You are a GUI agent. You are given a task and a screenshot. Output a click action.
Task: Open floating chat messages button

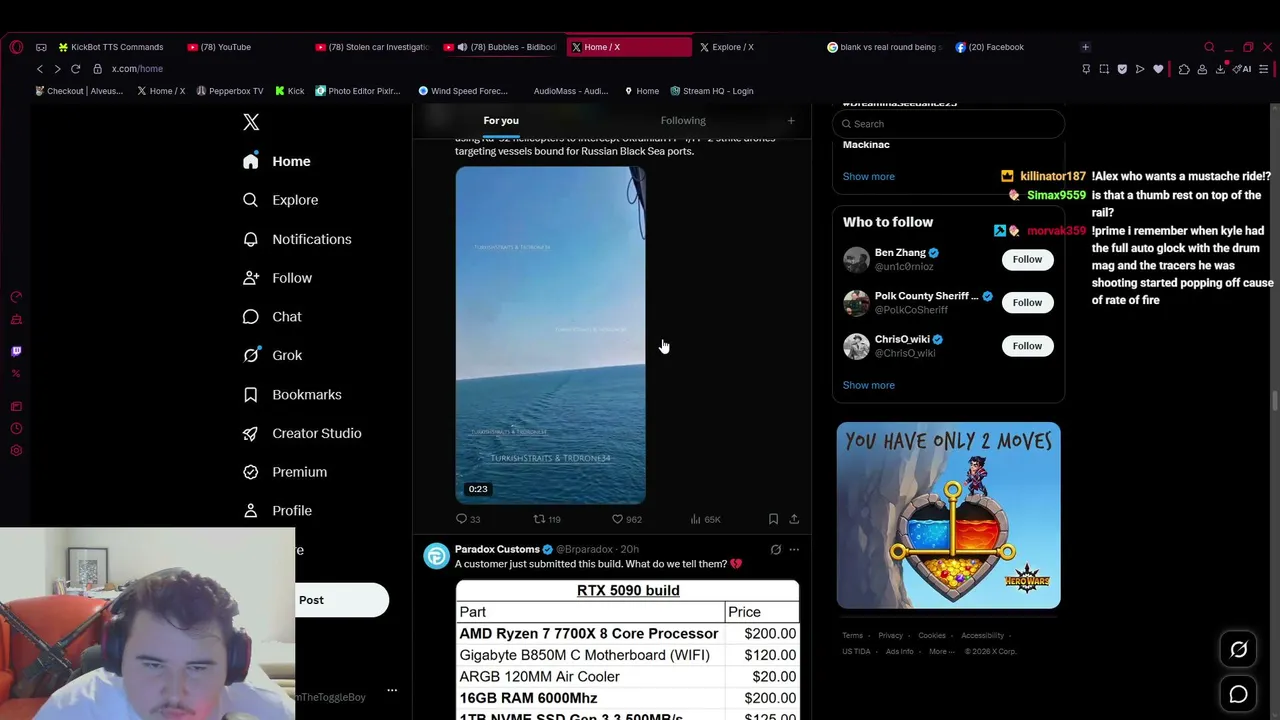click(1238, 694)
